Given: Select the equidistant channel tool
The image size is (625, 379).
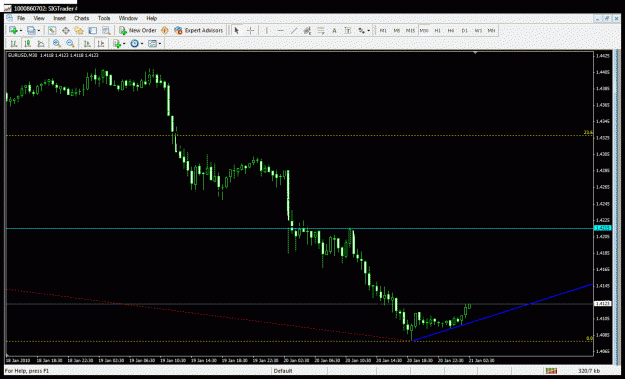Looking at the screenshot, I should pos(307,30).
